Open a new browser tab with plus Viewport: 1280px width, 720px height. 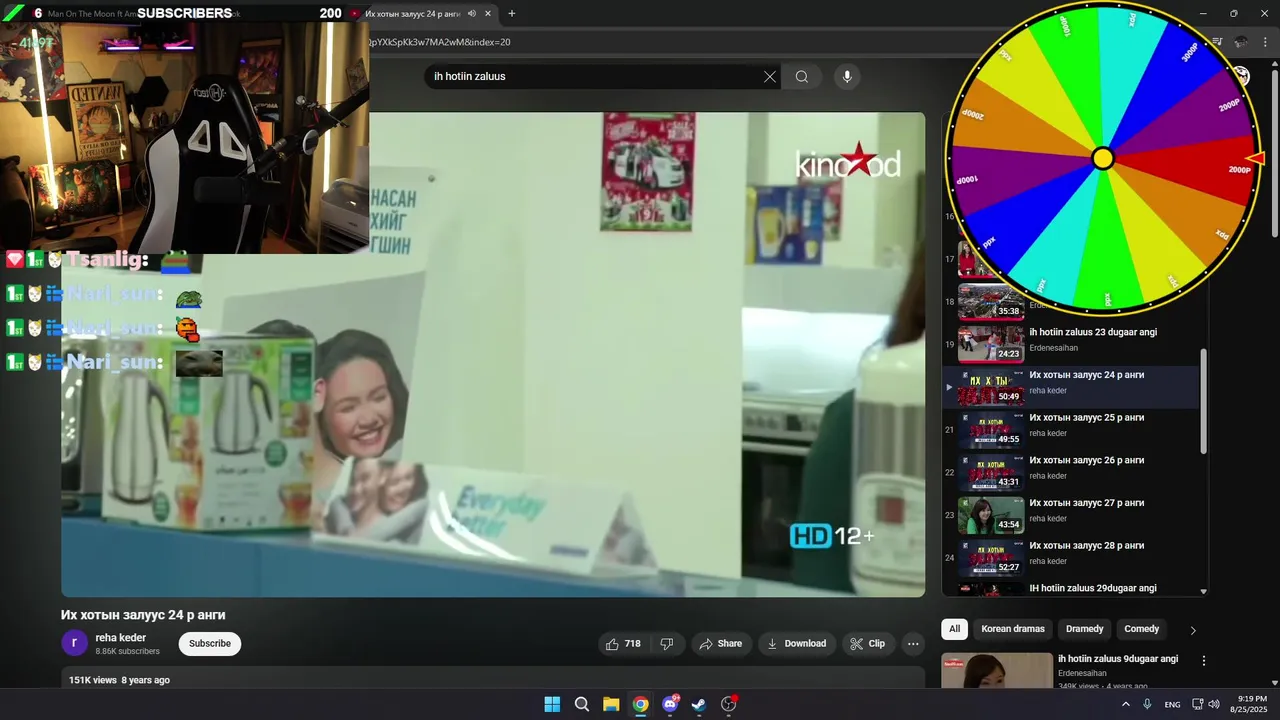click(512, 14)
